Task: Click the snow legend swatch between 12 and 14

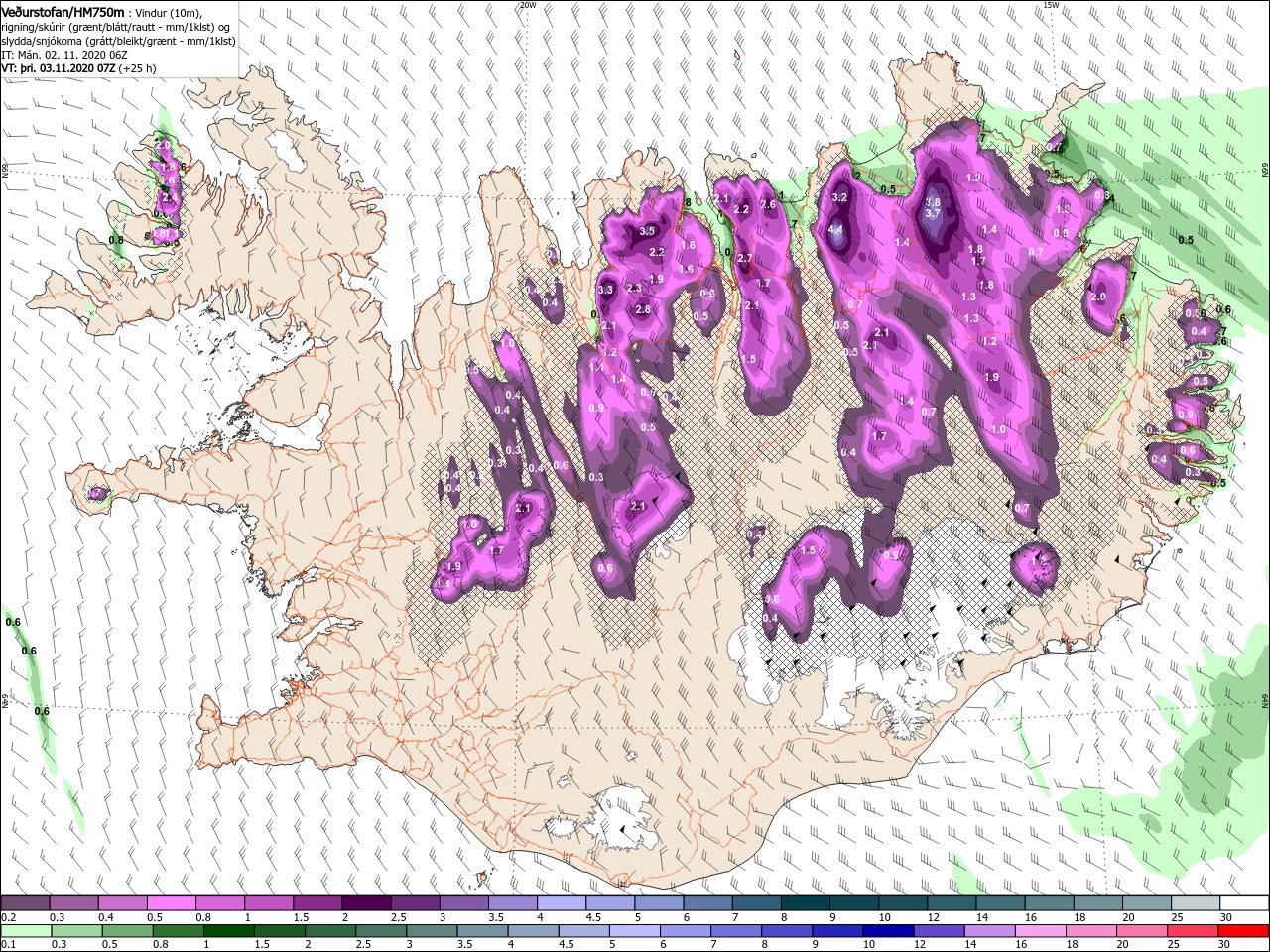Action: 951,903
